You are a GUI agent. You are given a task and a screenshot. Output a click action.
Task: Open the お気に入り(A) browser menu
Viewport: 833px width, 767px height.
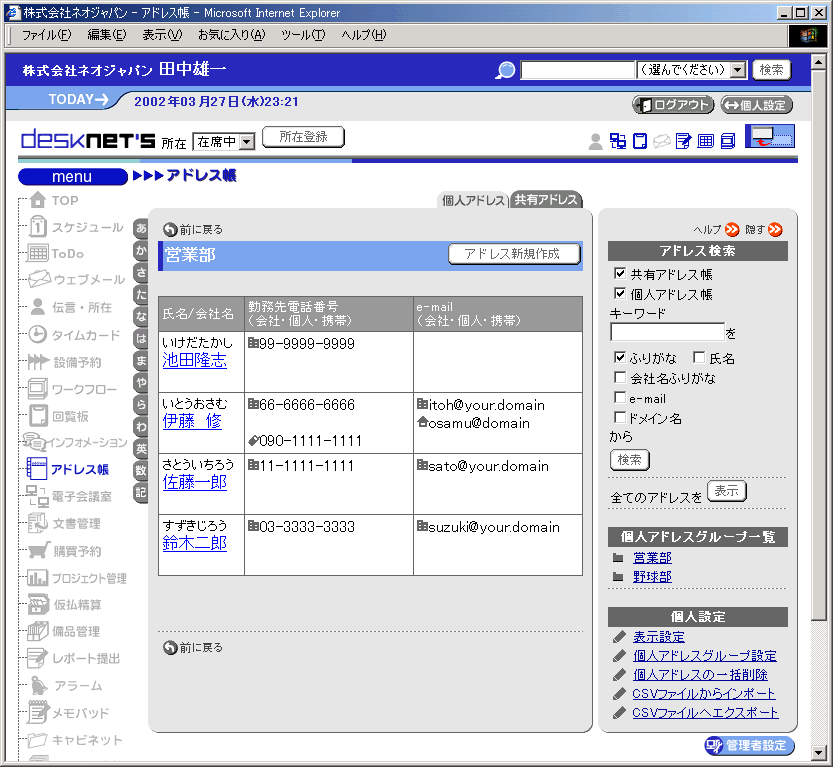[231, 35]
